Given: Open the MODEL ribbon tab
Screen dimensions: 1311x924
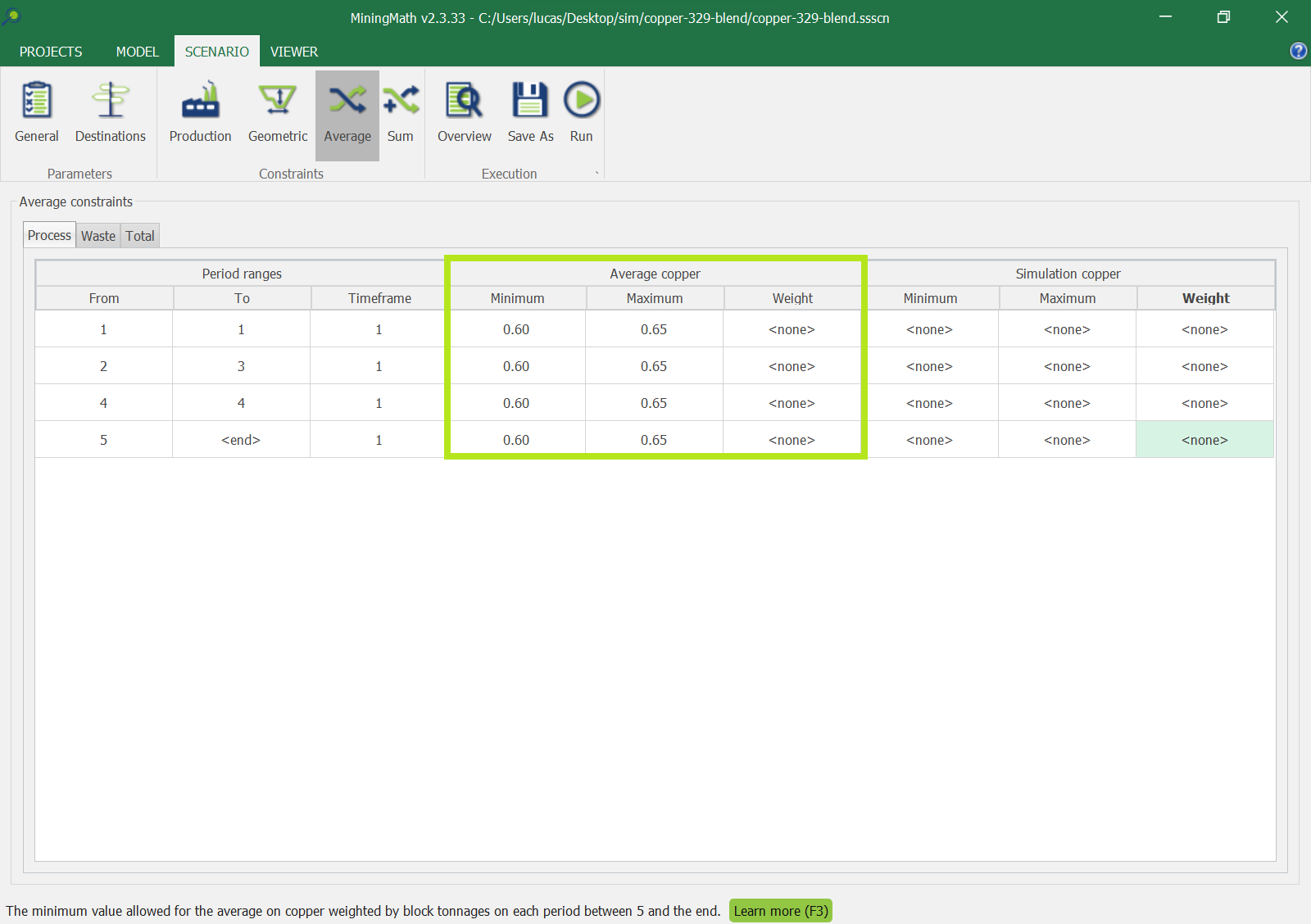Looking at the screenshot, I should 137,52.
